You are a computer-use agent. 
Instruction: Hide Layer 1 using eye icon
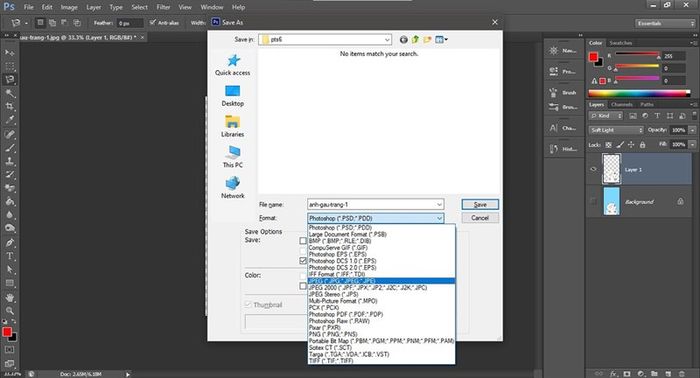coord(593,169)
